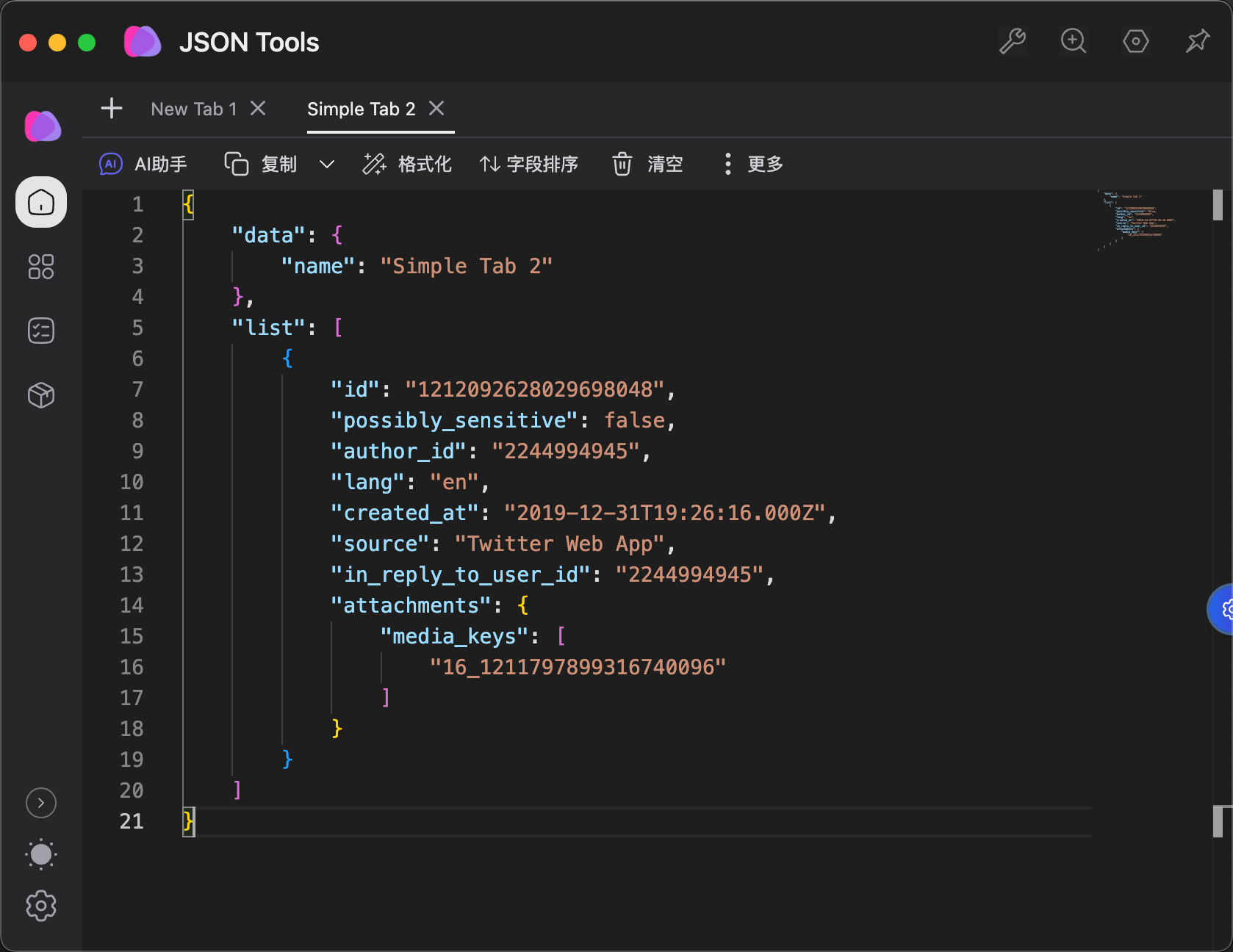
Task: Click the "16_1211797899316740096" value
Action: 578,667
